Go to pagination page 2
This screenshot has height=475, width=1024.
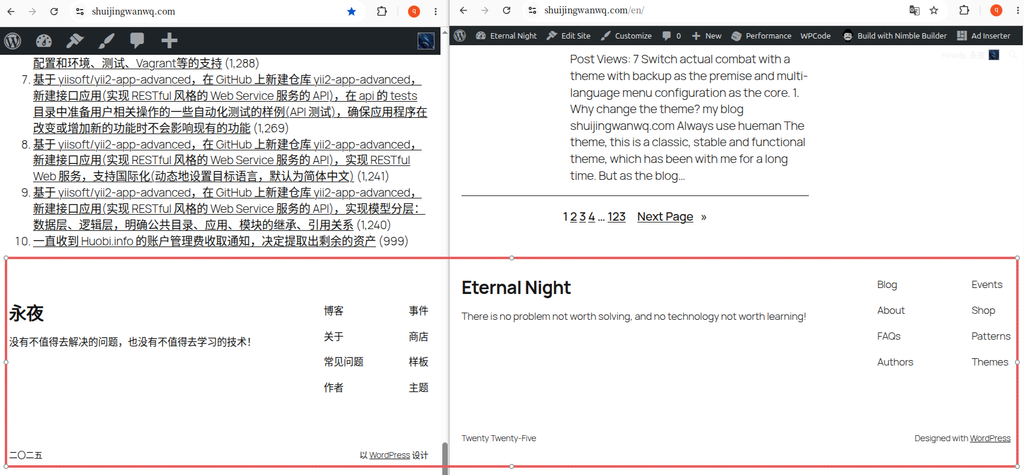tap(574, 217)
